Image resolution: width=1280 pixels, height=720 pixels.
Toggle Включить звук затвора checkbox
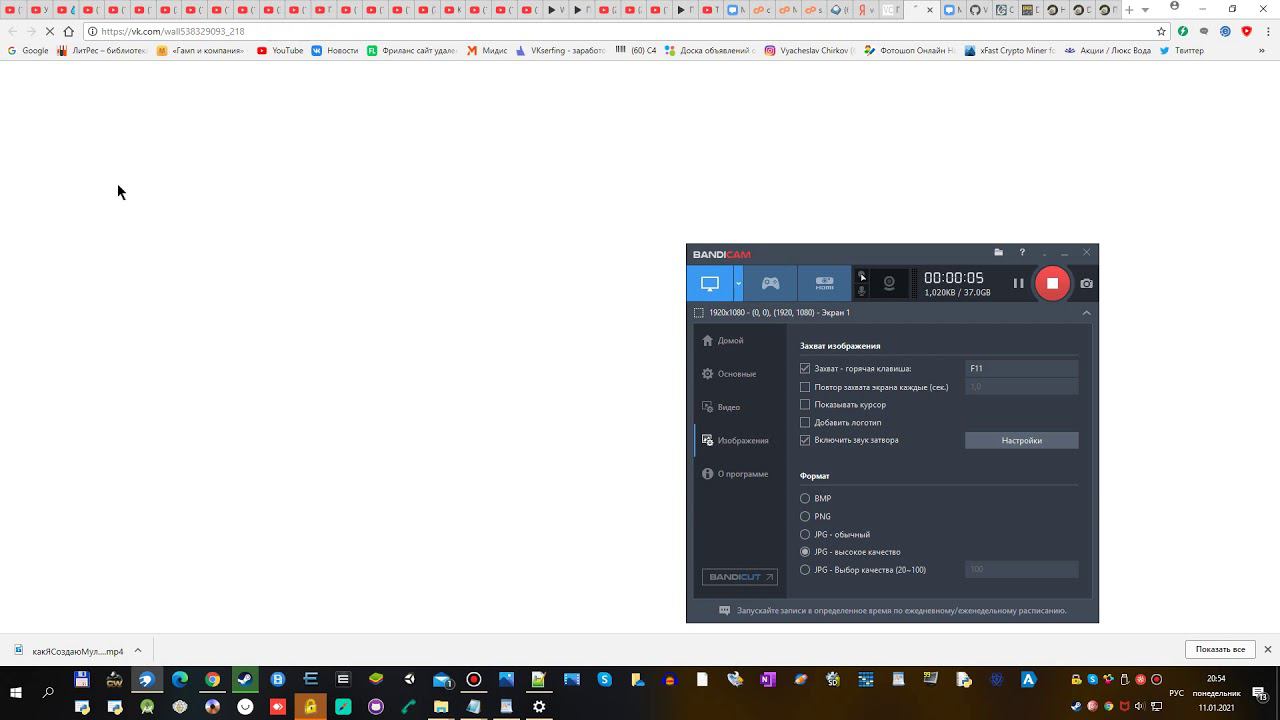click(x=805, y=440)
